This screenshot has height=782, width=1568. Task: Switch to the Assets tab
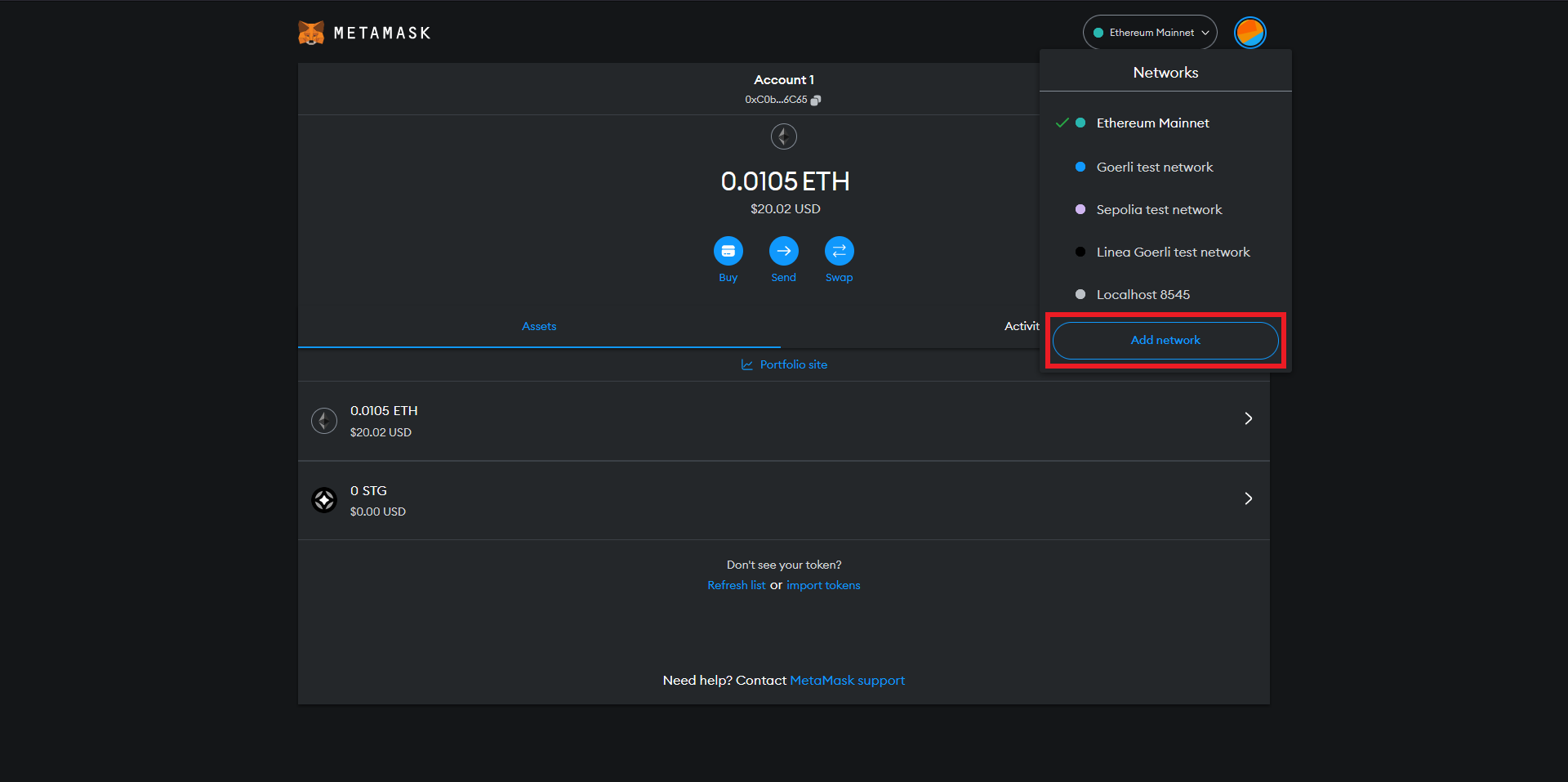pyautogui.click(x=539, y=326)
